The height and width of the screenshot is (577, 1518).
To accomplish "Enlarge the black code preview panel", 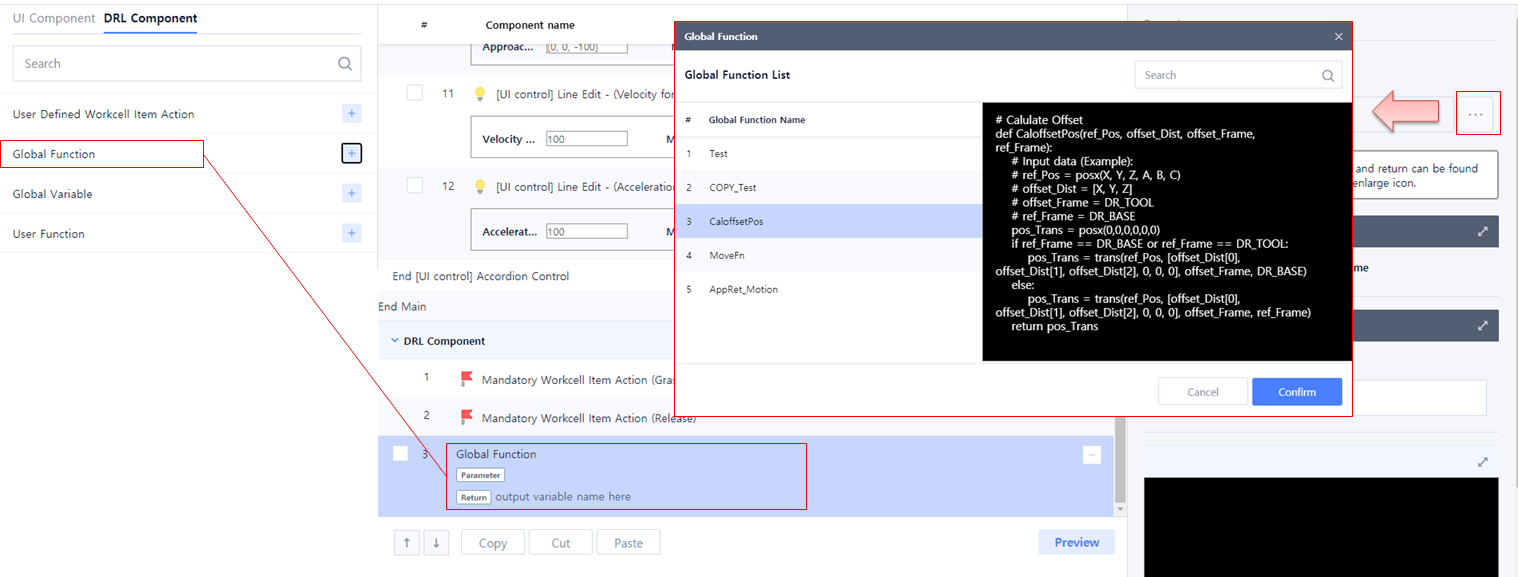I will [1483, 462].
